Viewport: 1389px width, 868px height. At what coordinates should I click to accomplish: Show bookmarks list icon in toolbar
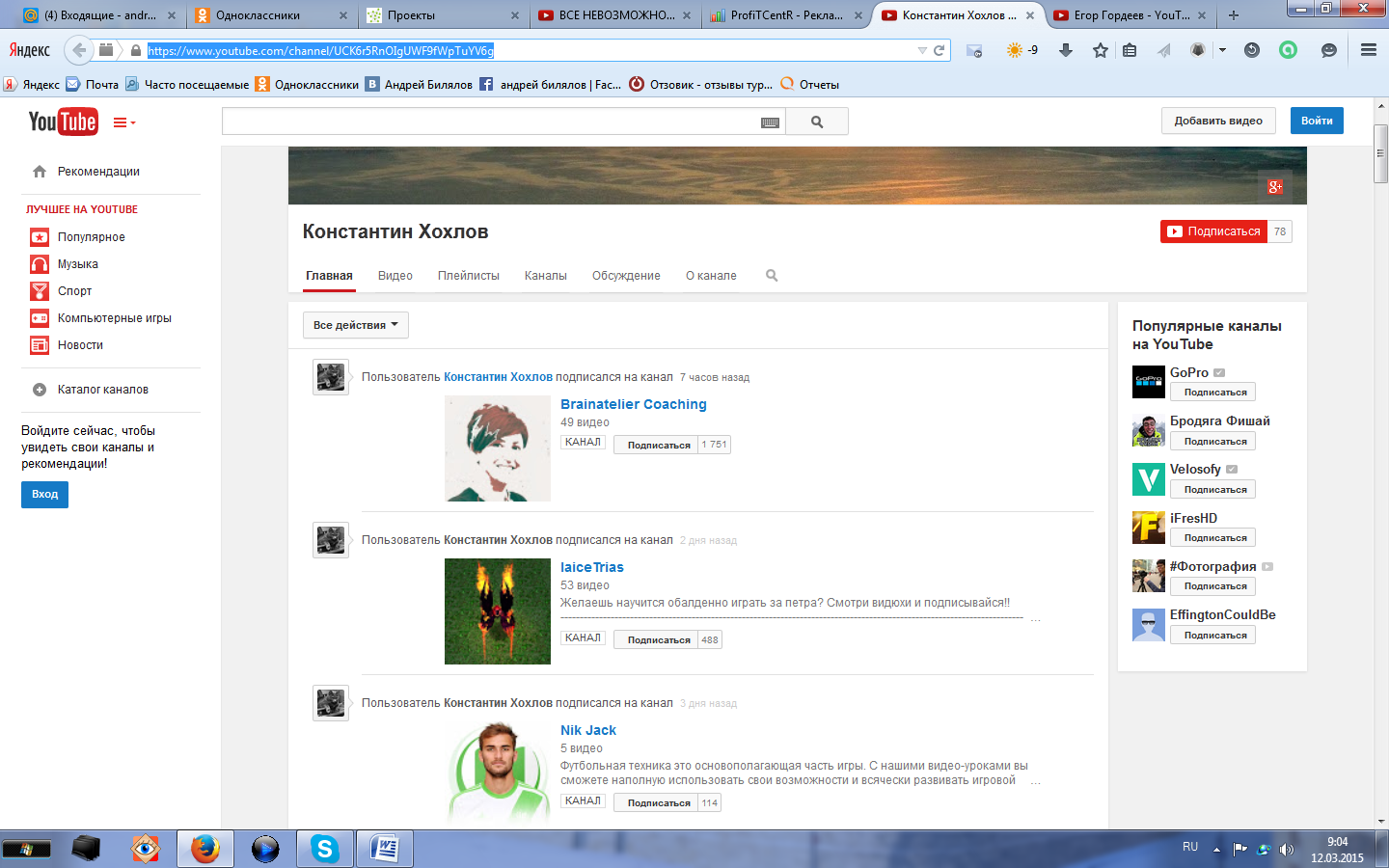(1130, 50)
